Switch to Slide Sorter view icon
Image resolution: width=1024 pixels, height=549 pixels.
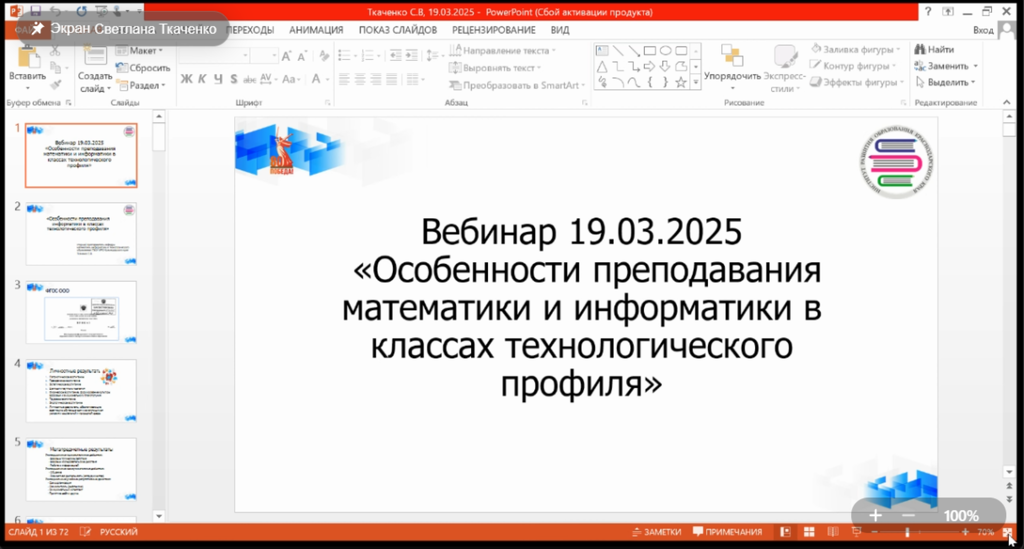coord(808,532)
